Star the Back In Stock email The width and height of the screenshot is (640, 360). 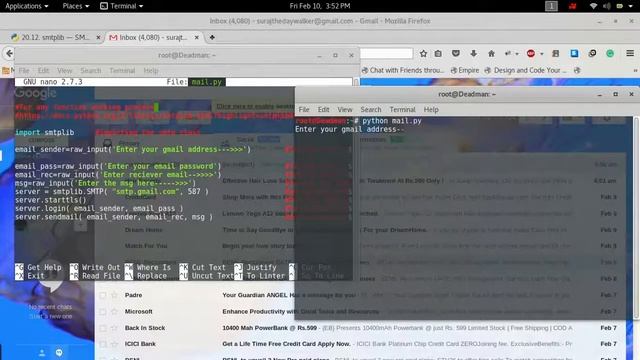(x=114, y=328)
